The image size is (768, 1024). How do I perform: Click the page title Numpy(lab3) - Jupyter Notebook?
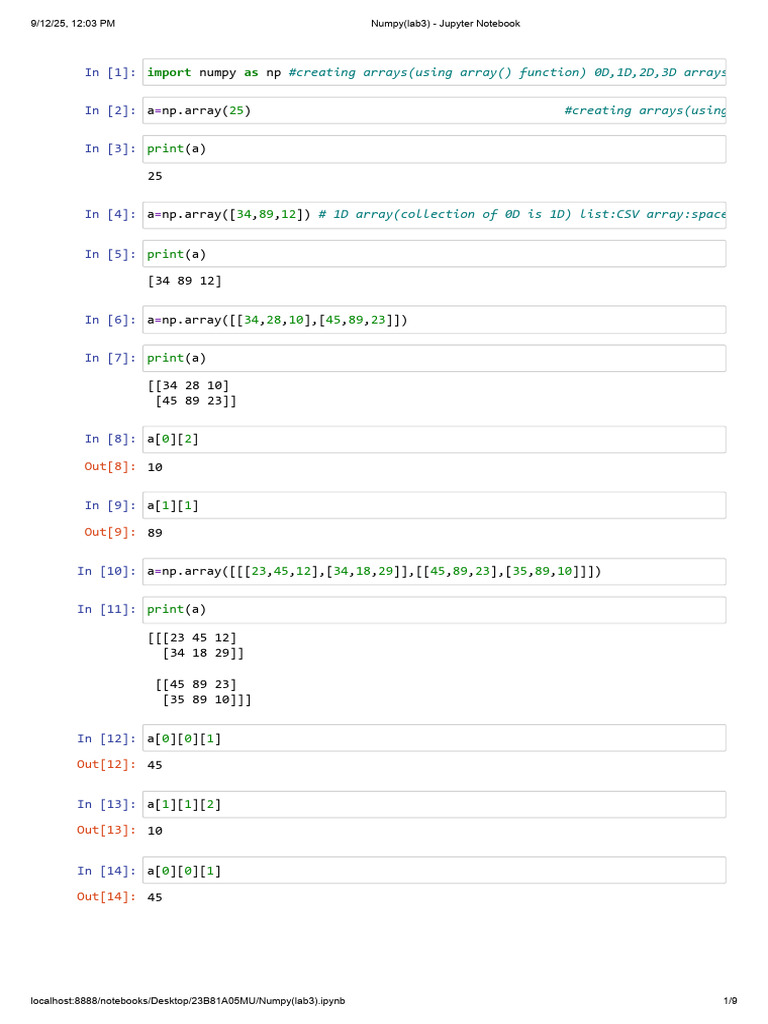445,24
